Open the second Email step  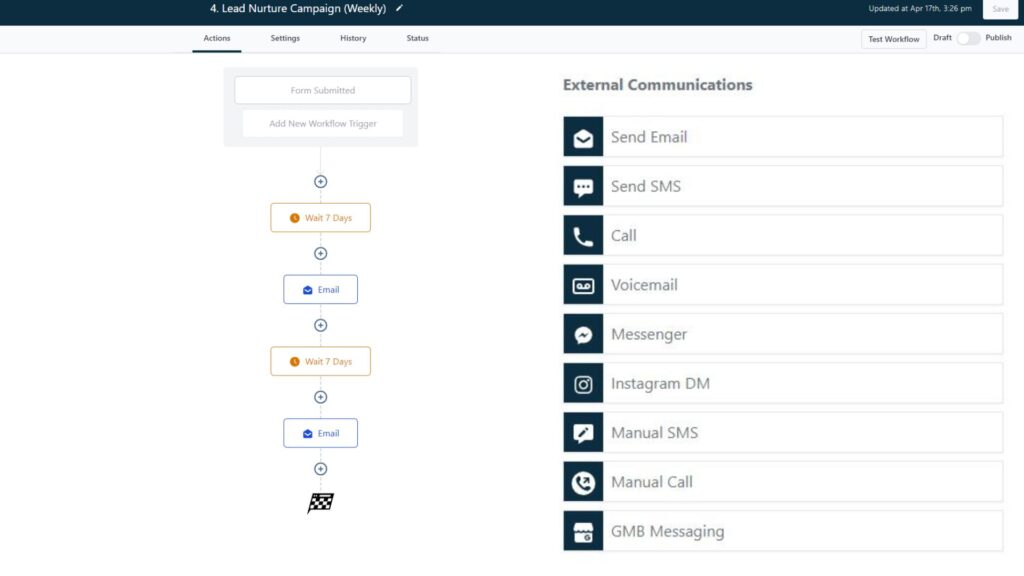click(x=321, y=433)
